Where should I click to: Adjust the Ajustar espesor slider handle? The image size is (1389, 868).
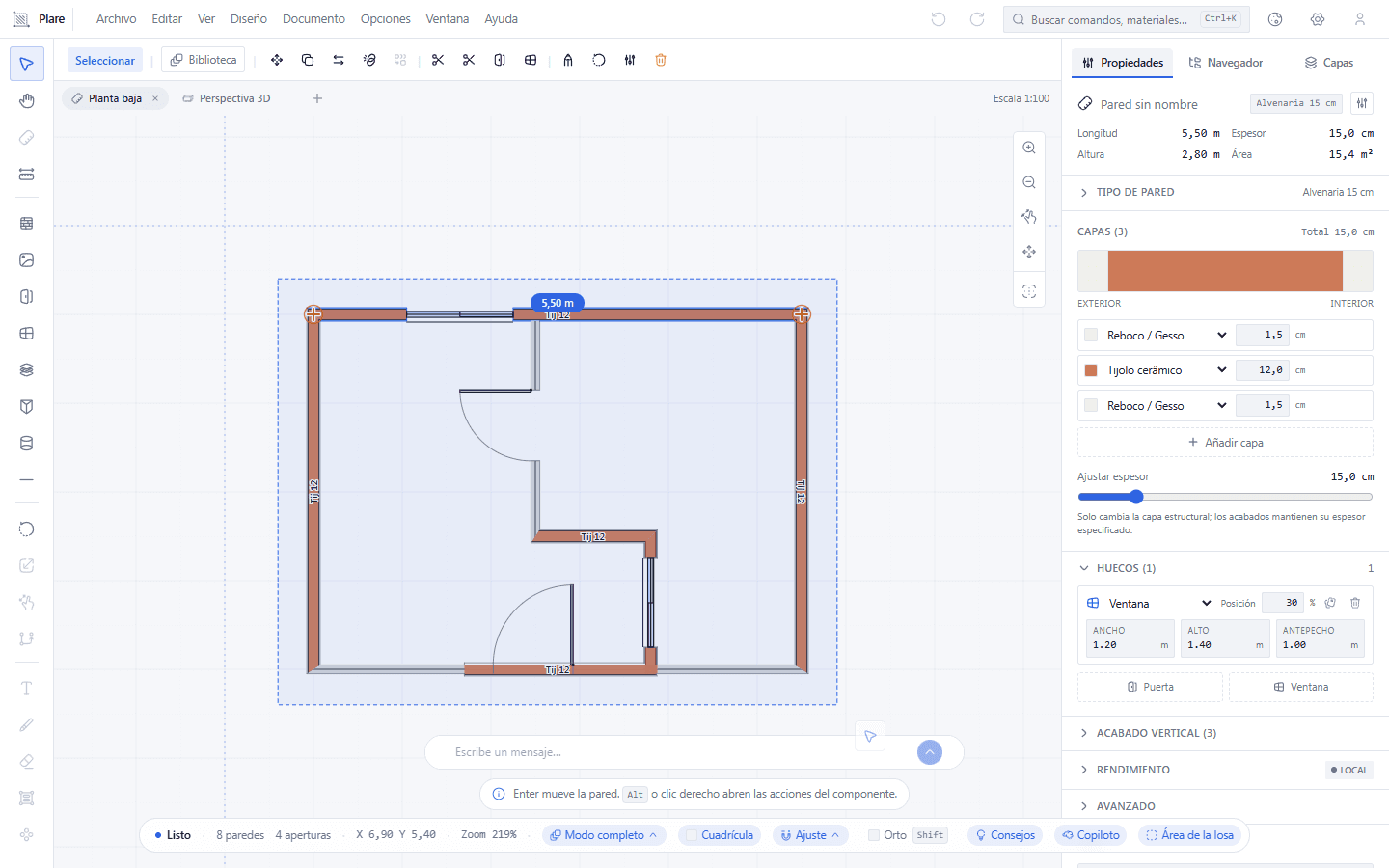coord(1136,497)
